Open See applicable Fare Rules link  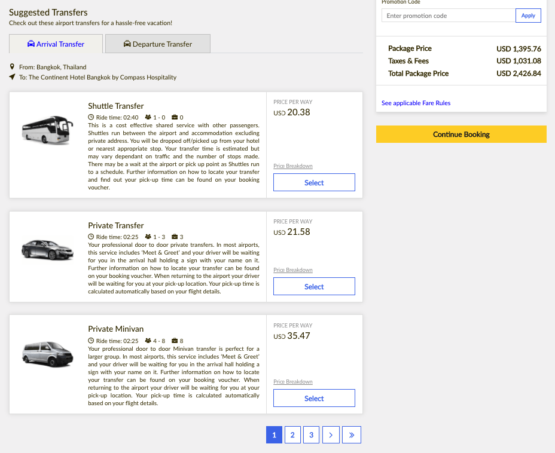pos(416,103)
